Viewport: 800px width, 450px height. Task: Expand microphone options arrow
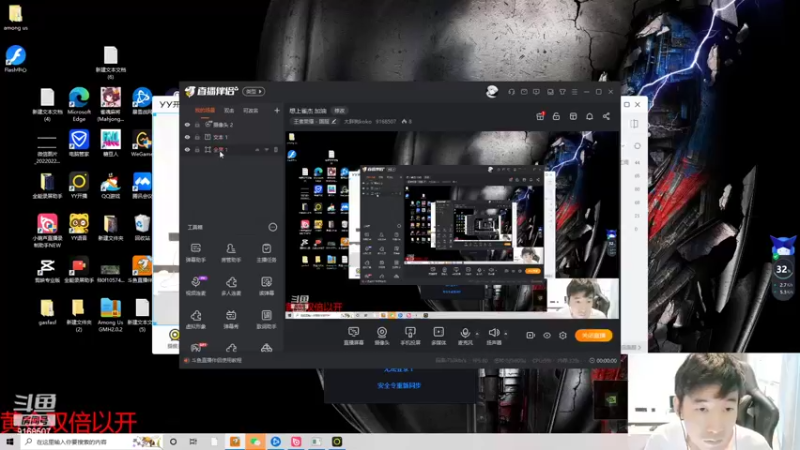click(478, 334)
